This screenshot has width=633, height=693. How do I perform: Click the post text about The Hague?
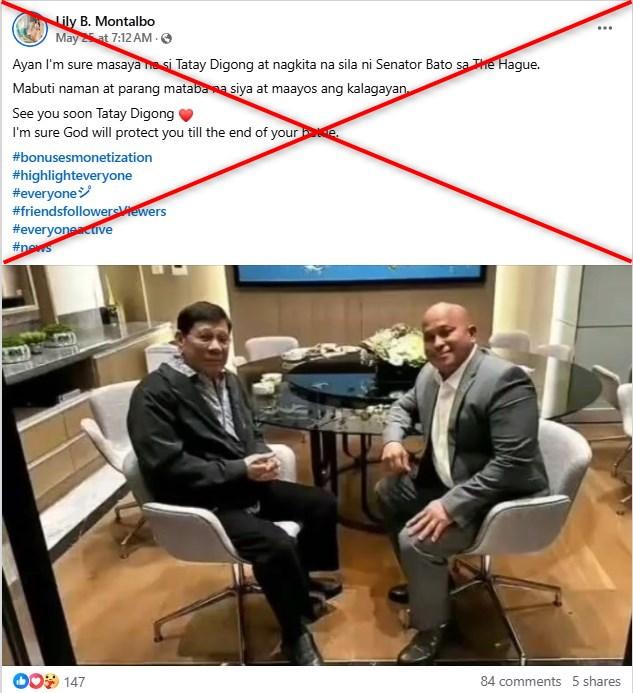point(276,65)
